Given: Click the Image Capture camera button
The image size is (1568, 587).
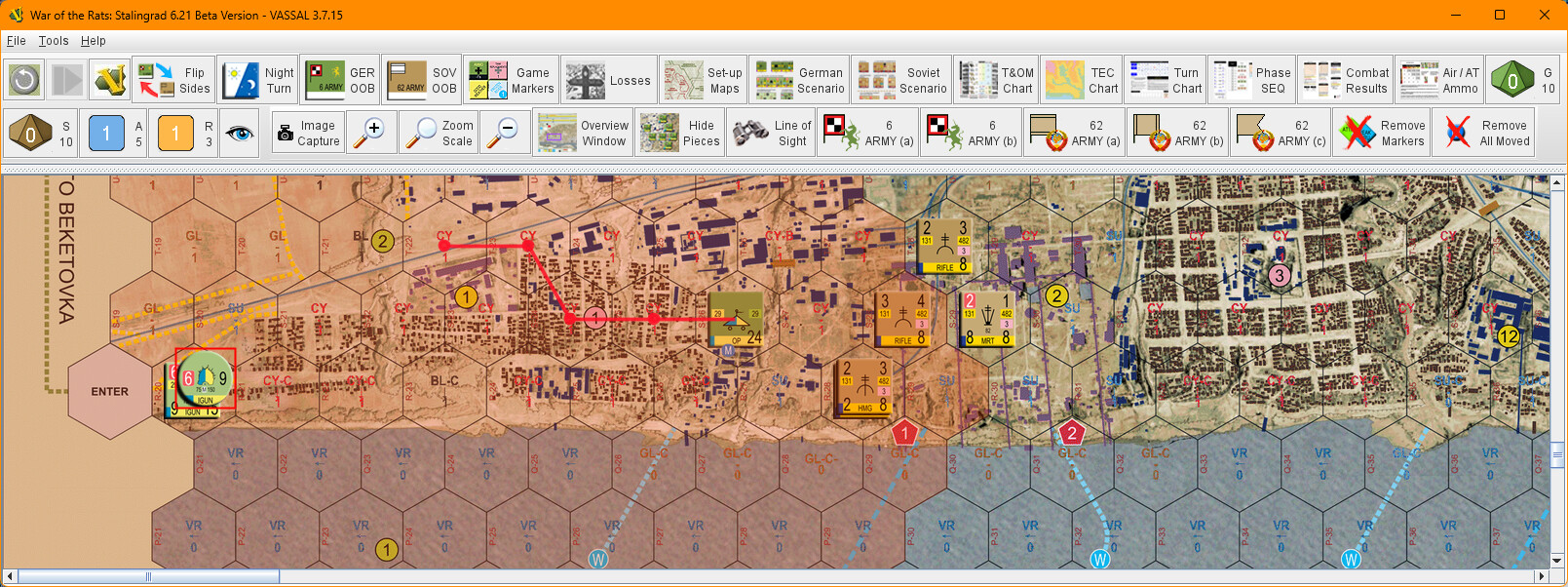Looking at the screenshot, I should (306, 133).
